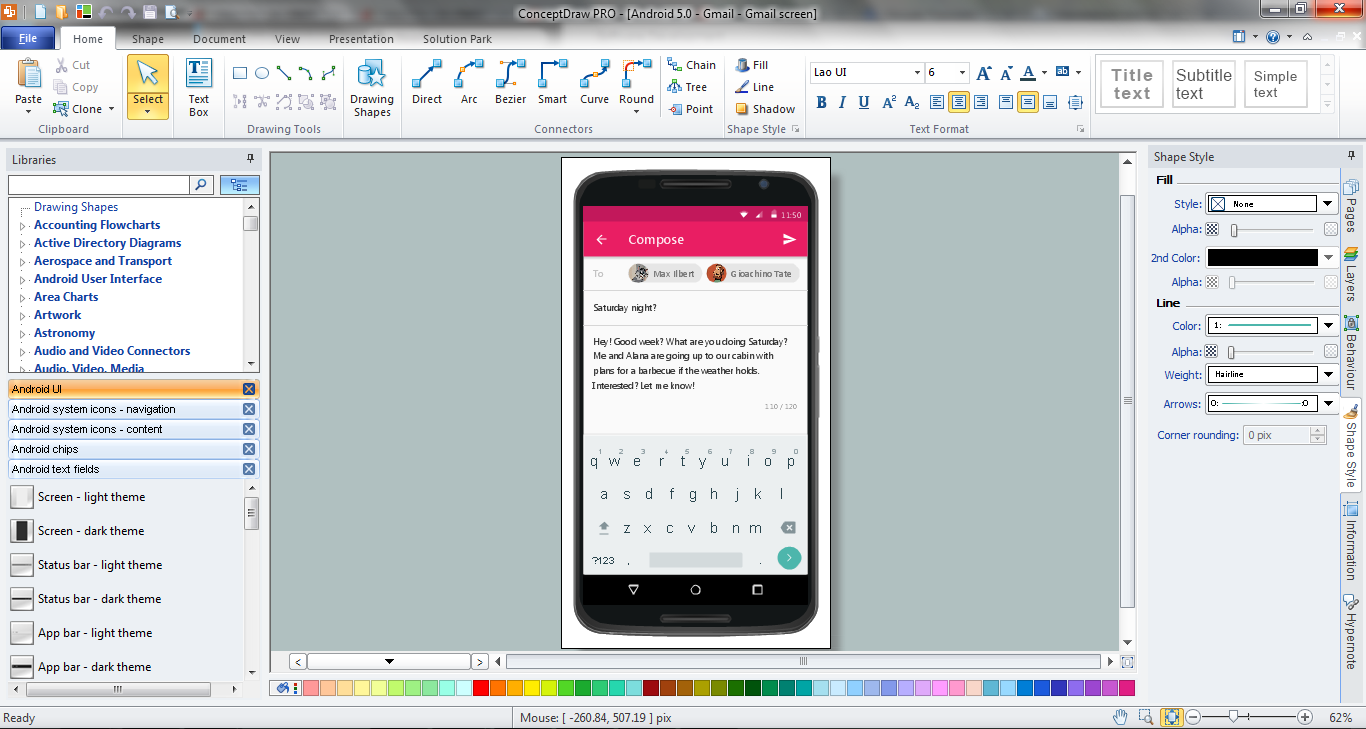Open the Layers side panel
Viewport: 1366px width, 729px height.
[1351, 275]
